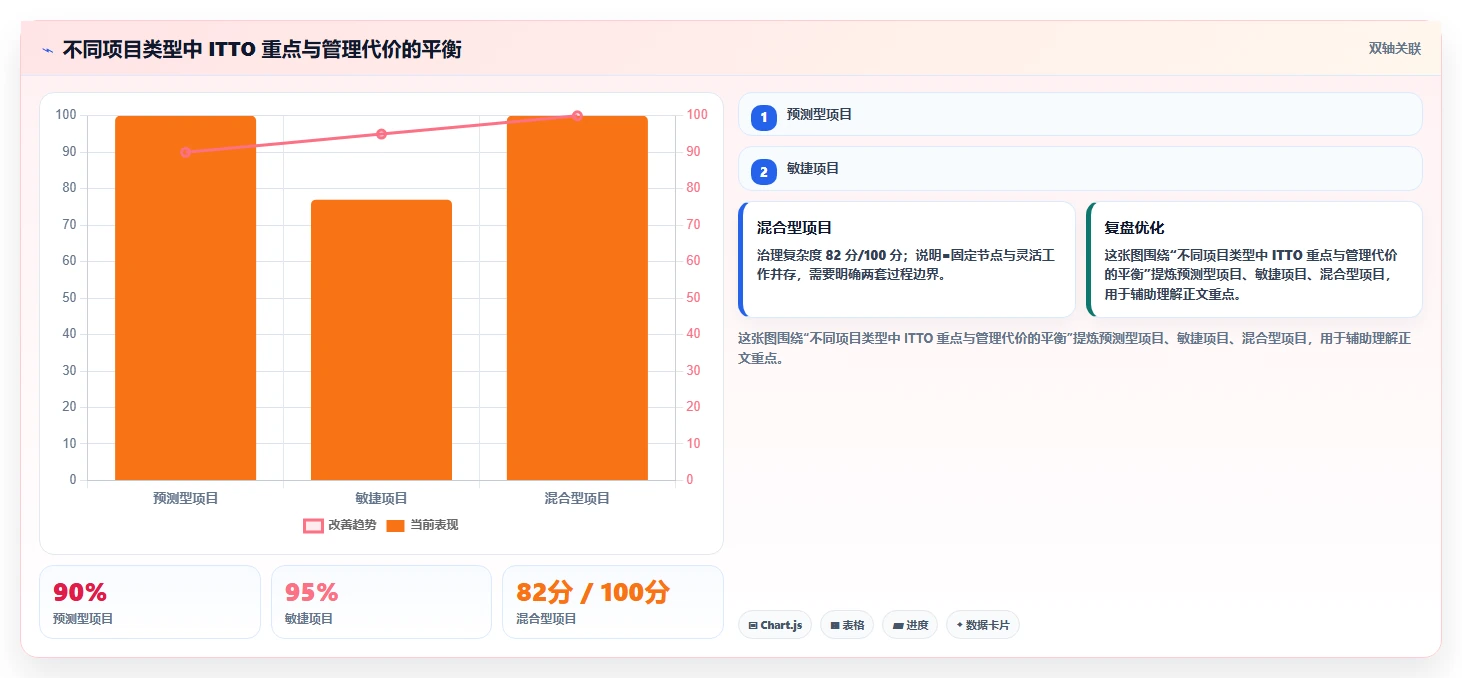Click the x-axis label 预测型项目
Viewport: 1462px width, 678px height.
pos(185,498)
